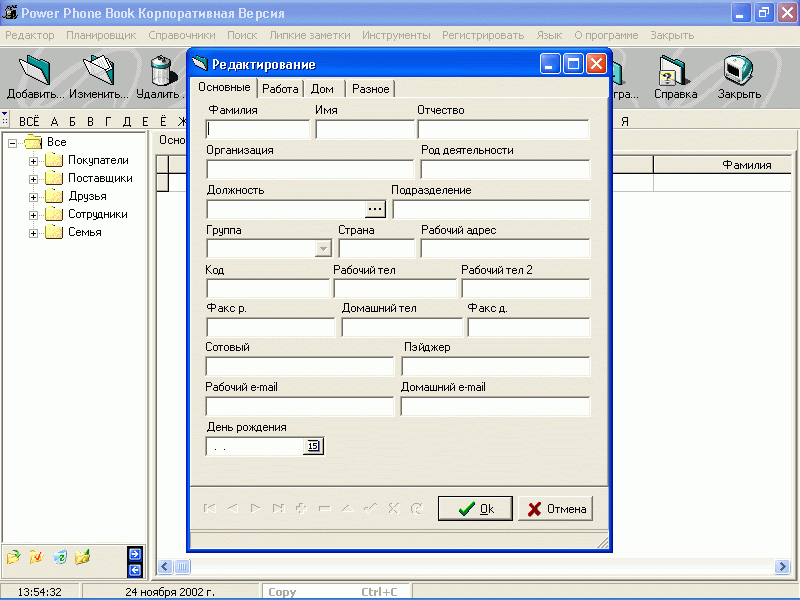Confirm the dialog with Ok button
Screen dimensions: 800x600
click(x=475, y=509)
